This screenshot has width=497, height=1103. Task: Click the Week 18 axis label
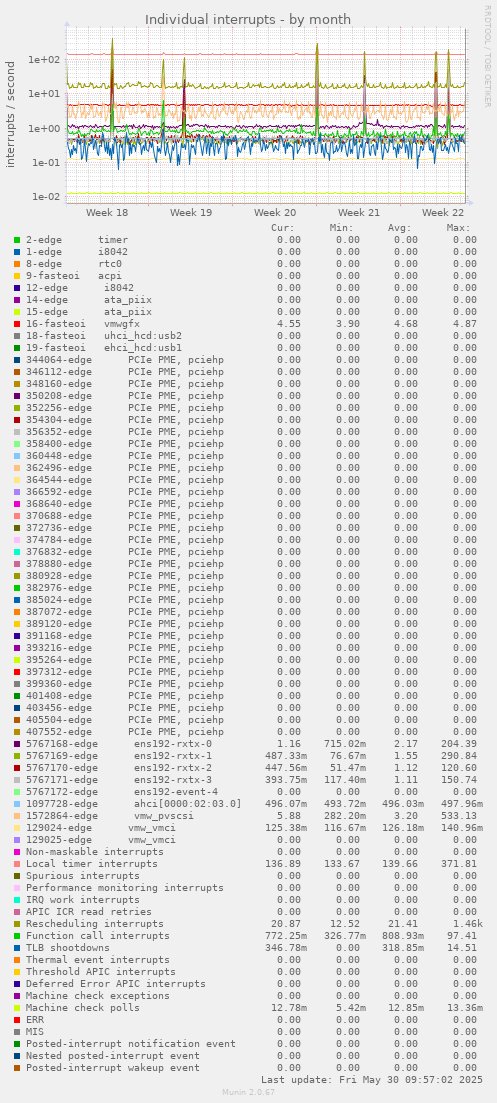point(107,212)
